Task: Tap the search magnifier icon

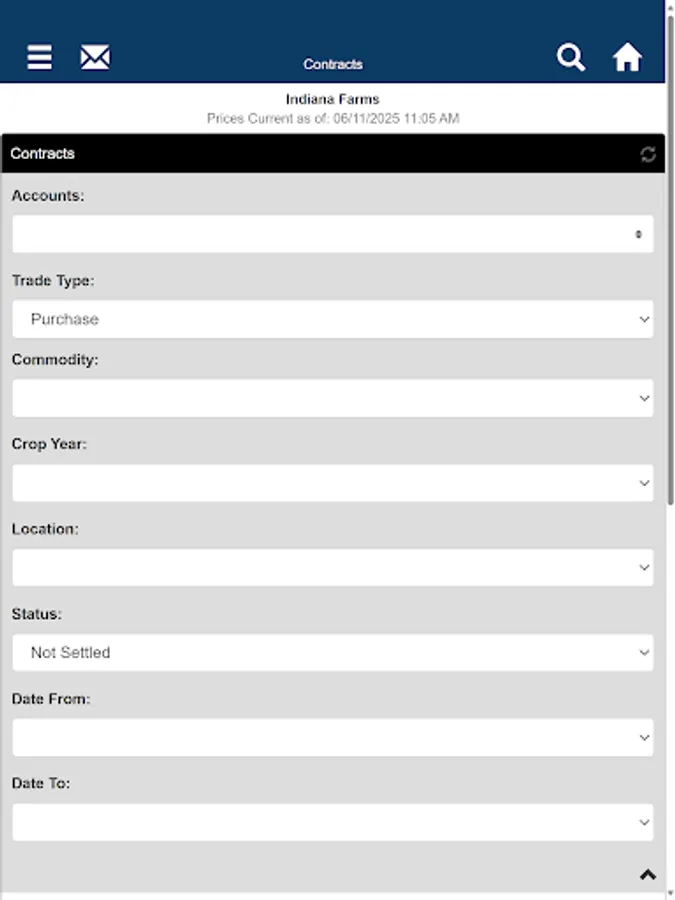Action: click(571, 57)
